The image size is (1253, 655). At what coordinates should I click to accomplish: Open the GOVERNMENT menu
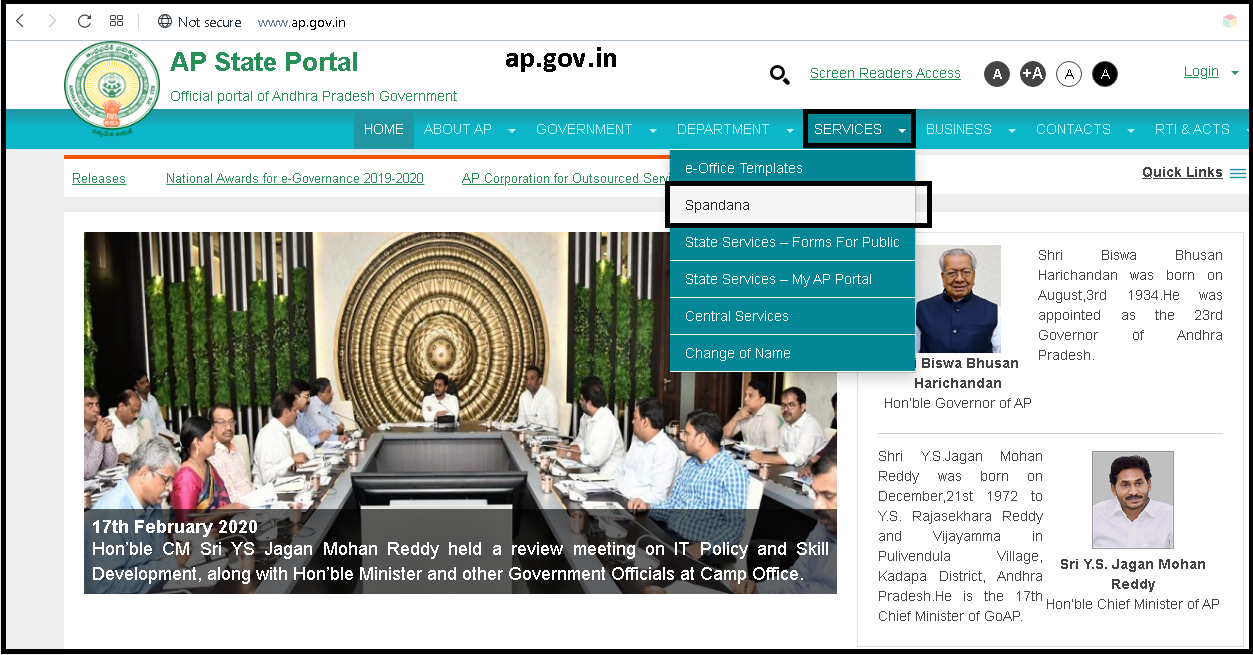pyautogui.click(x=584, y=129)
